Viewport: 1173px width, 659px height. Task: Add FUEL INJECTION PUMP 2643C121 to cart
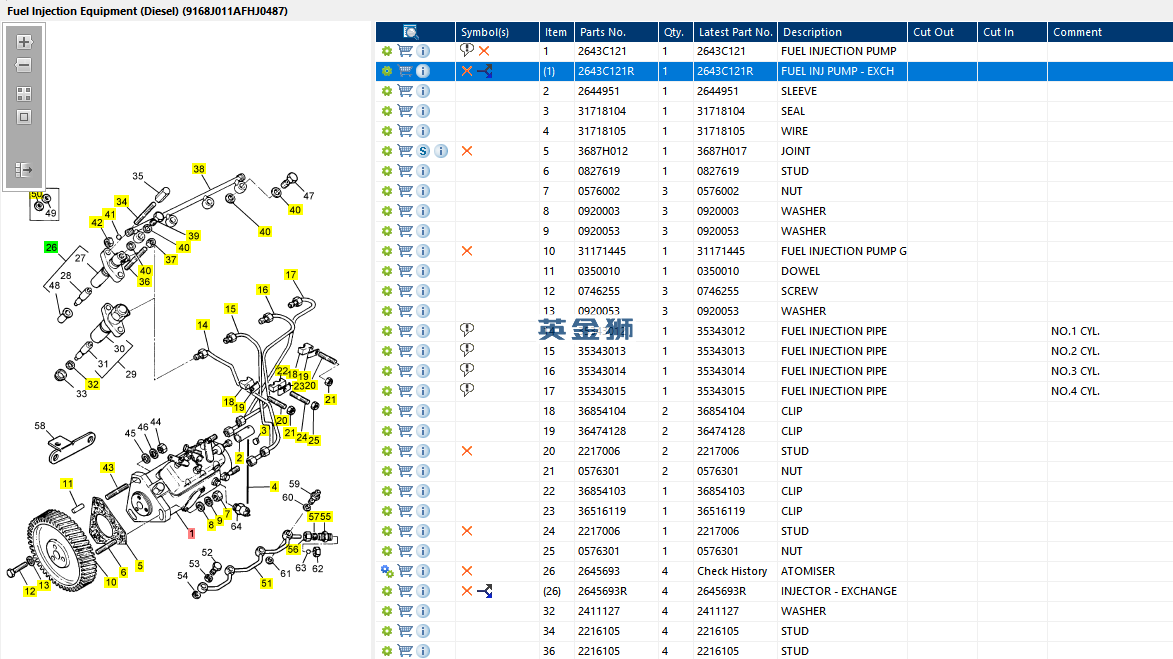pos(405,51)
